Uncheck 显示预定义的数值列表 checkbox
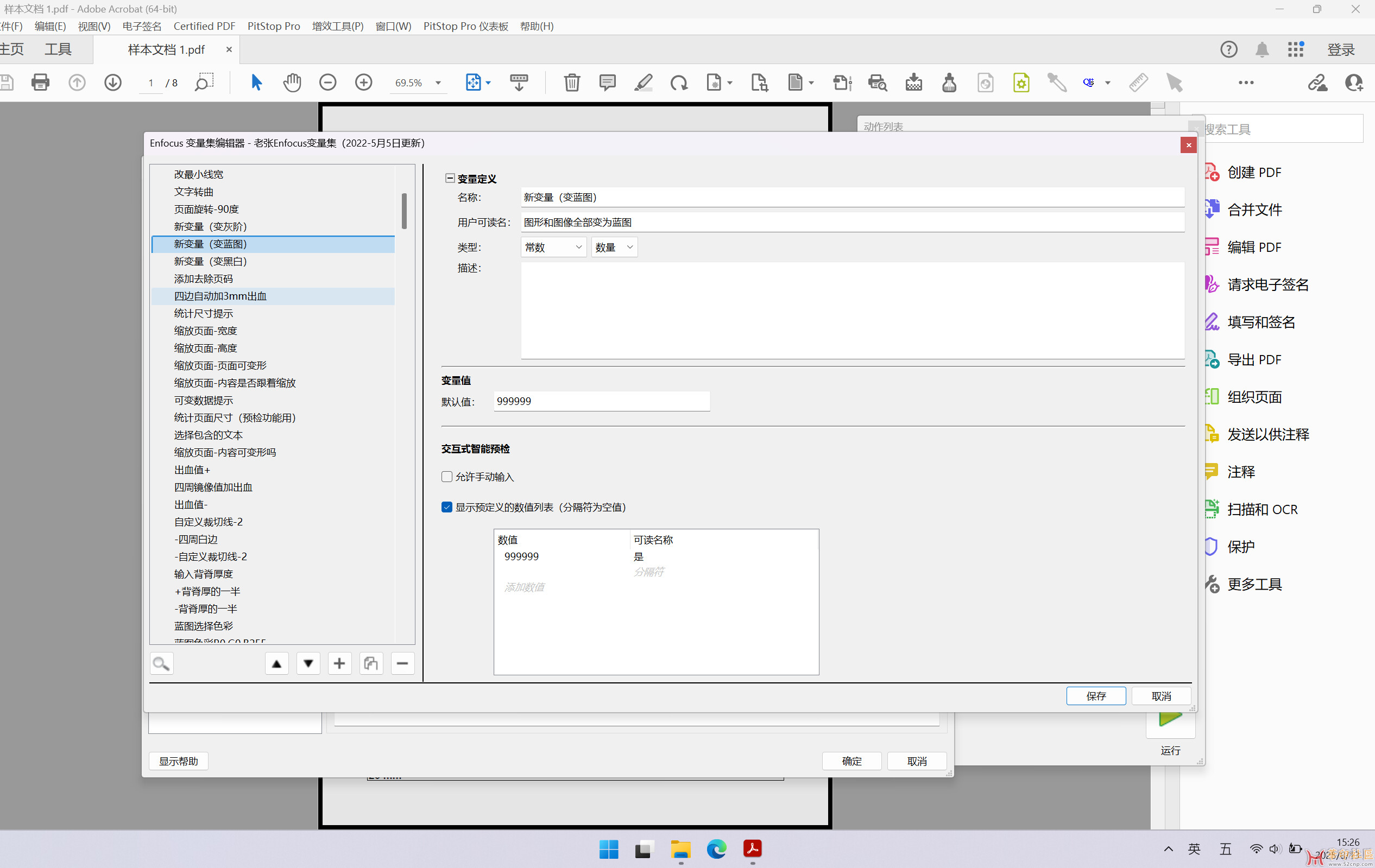Screen dimensions: 1375x868 (x=447, y=508)
